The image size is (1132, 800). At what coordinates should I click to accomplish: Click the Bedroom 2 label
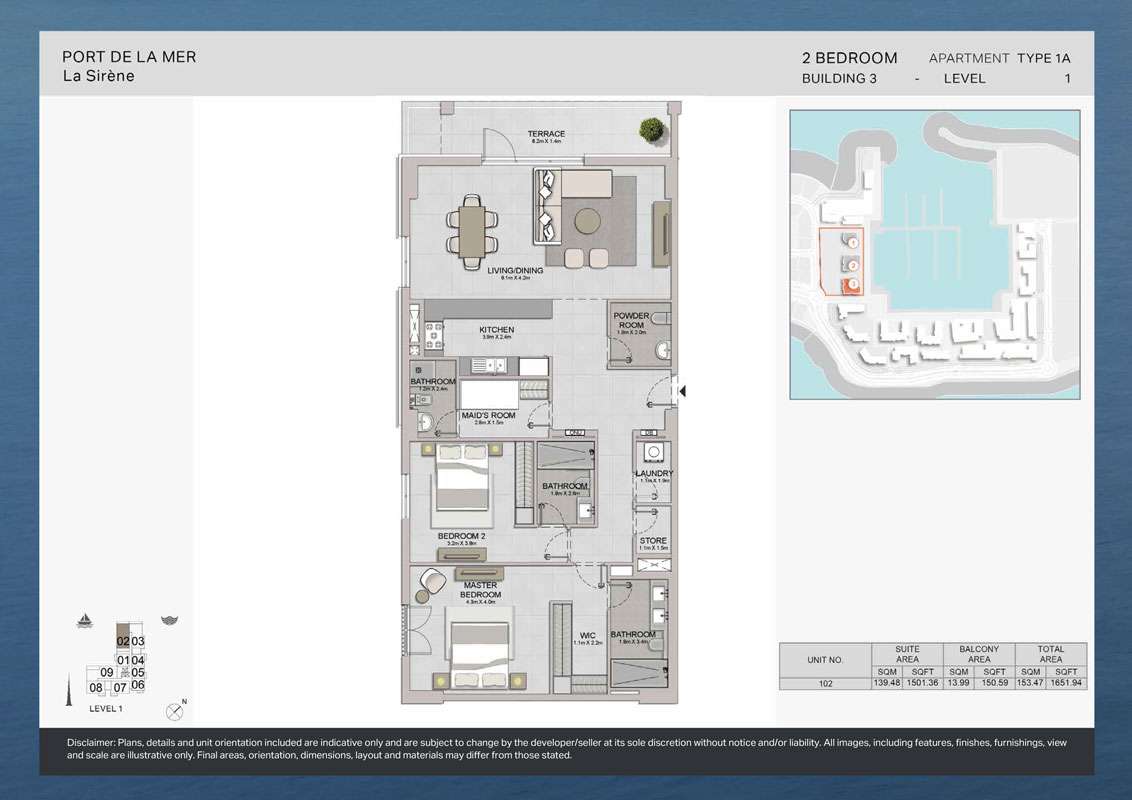tap(461, 536)
